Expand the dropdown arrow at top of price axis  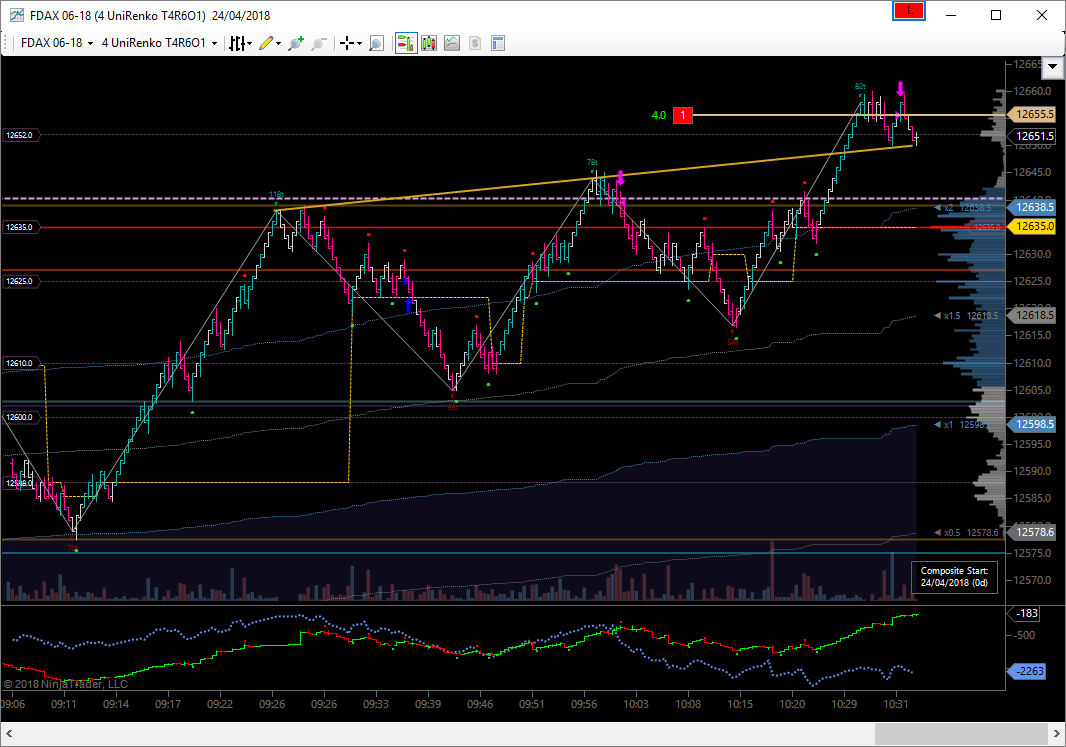[1052, 67]
